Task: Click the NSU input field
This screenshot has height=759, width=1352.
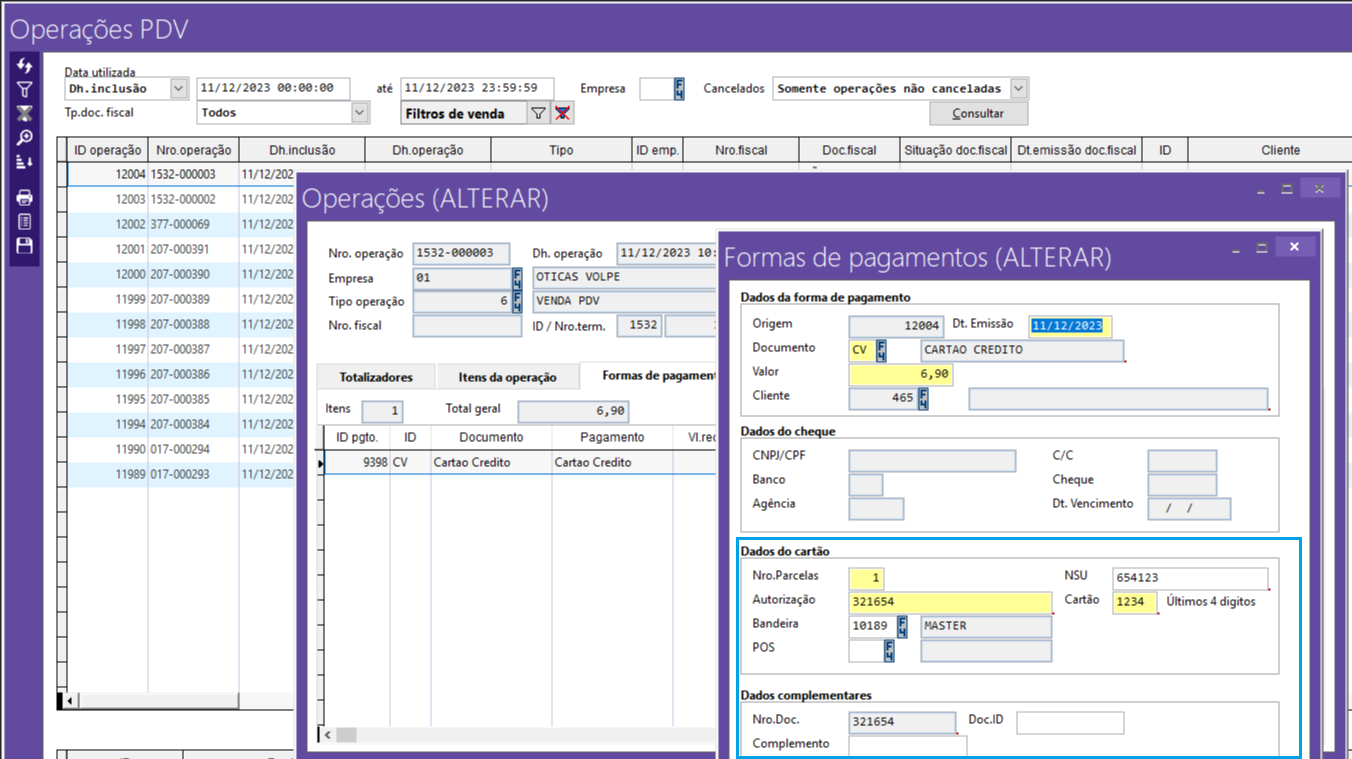Action: point(1189,578)
